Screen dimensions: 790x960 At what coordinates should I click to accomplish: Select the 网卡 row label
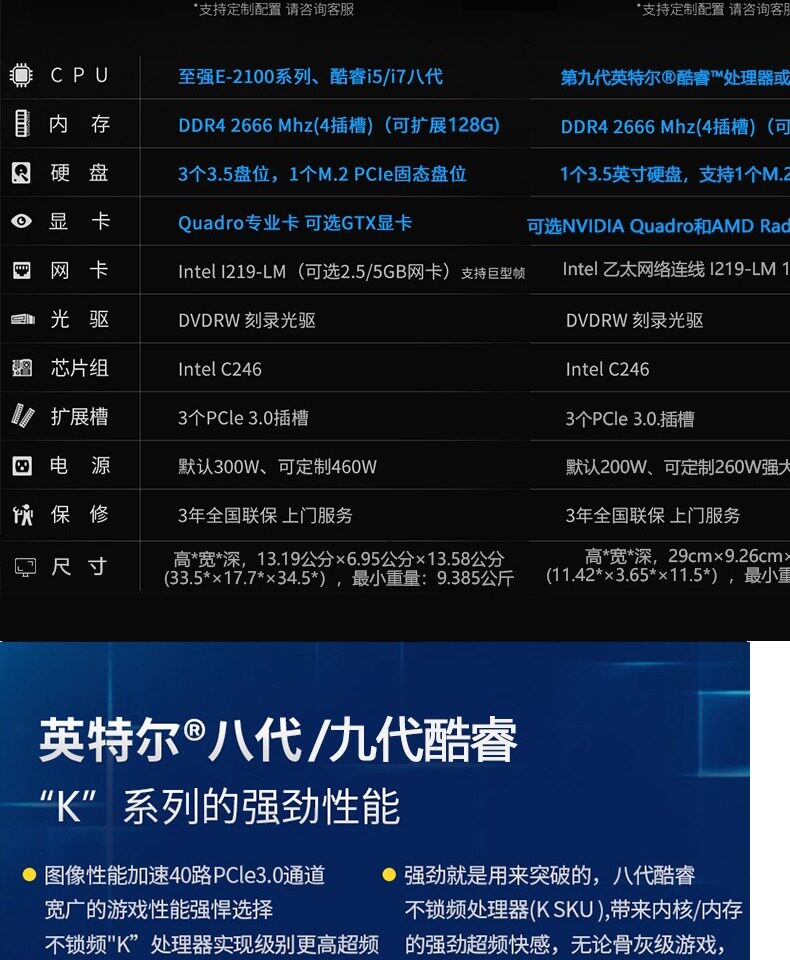[x=80, y=270]
